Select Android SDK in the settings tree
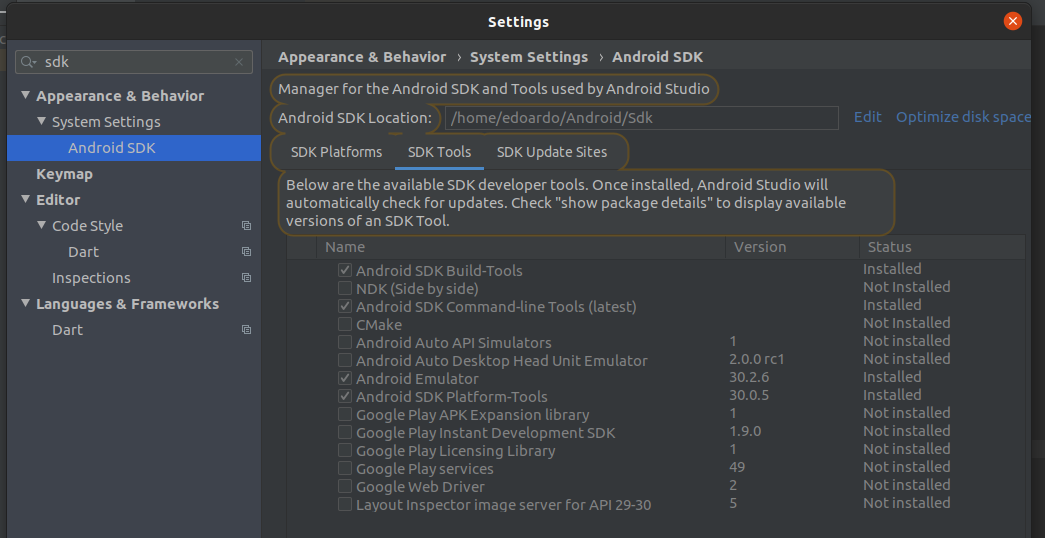This screenshot has height=538, width=1045. (x=134, y=148)
